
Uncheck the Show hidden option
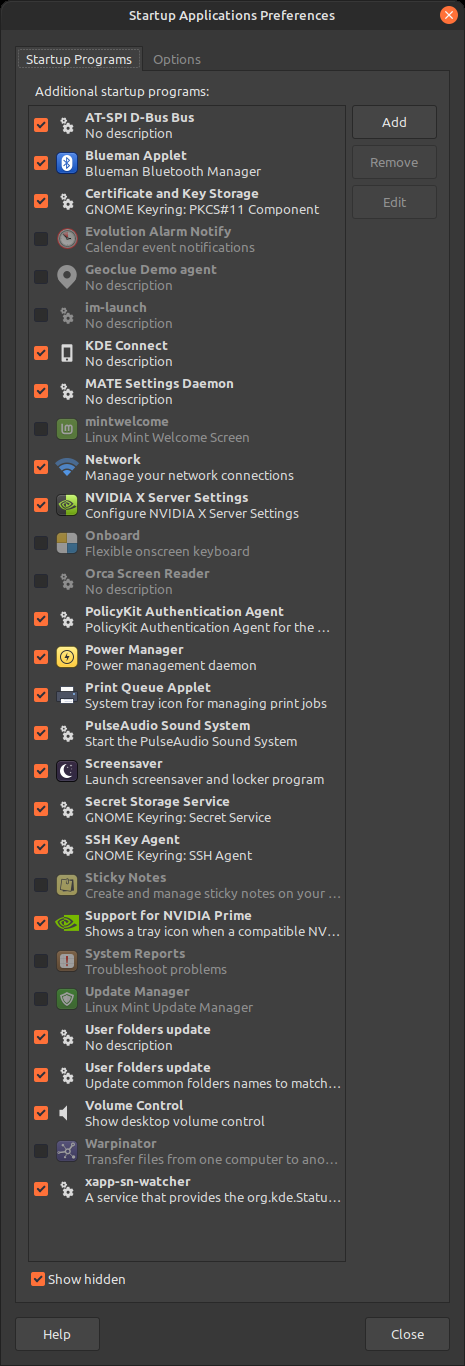[x=38, y=1279]
